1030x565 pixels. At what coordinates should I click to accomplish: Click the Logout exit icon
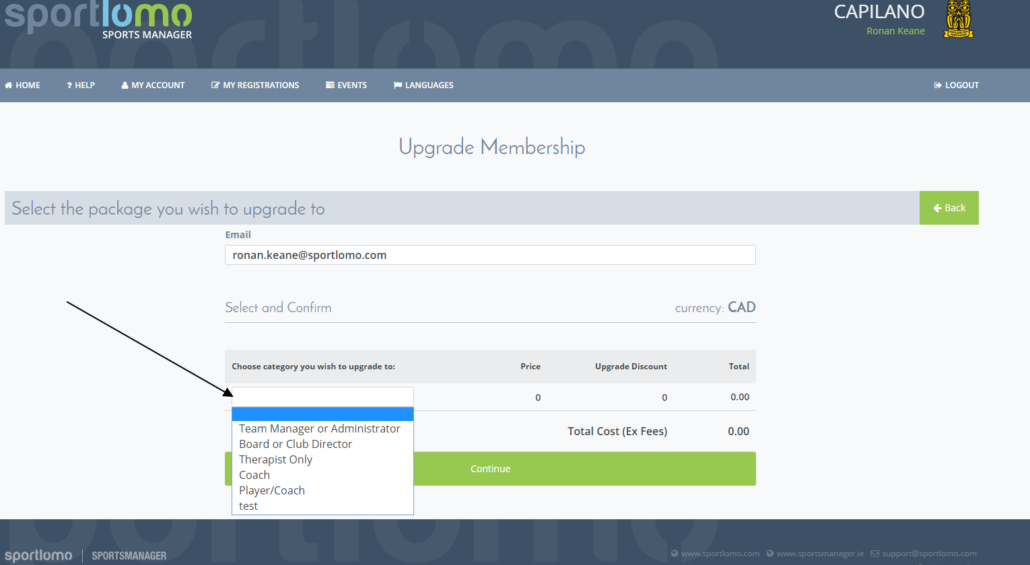[x=937, y=85]
